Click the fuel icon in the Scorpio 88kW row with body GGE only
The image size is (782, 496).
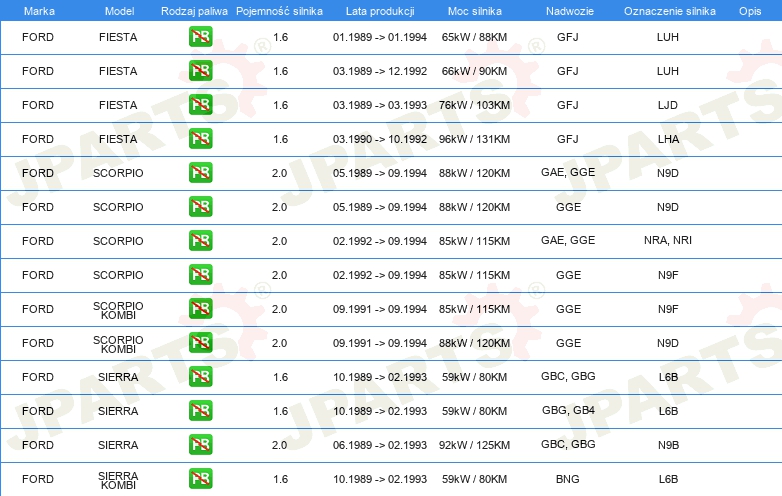point(200,207)
